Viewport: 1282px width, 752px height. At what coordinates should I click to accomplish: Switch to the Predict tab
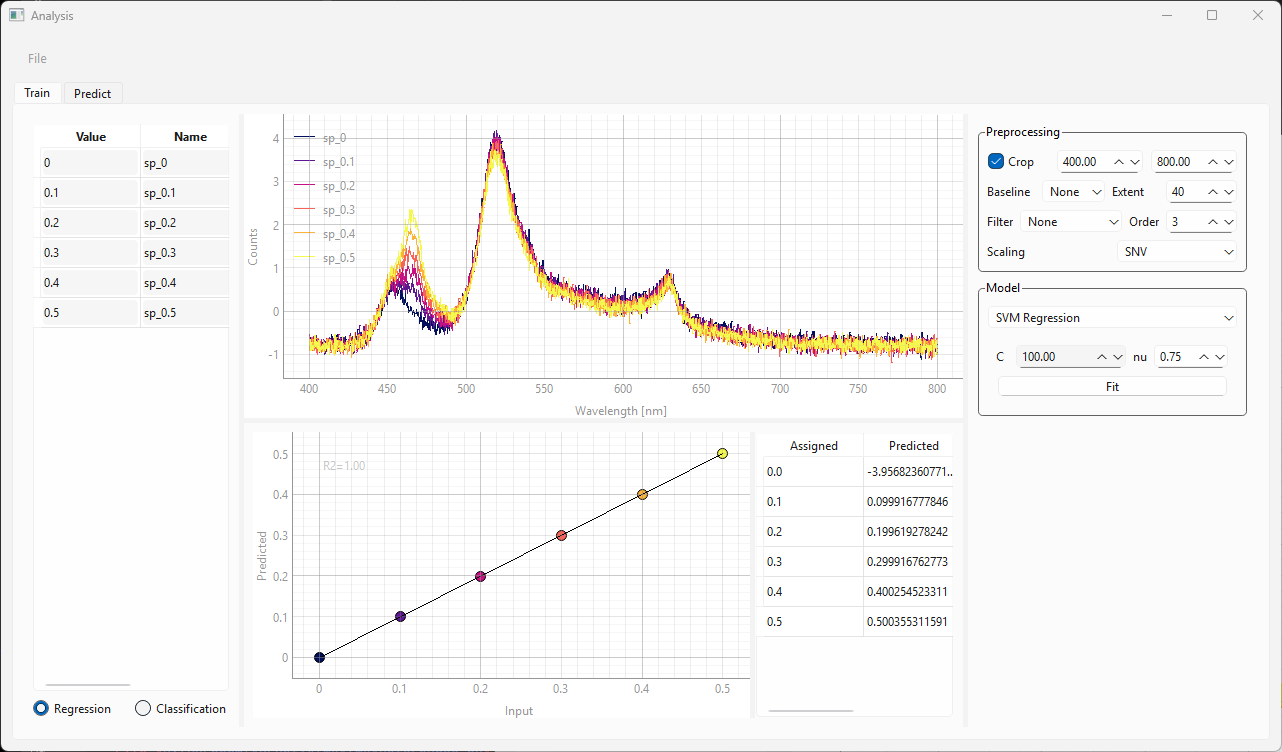[x=93, y=93]
